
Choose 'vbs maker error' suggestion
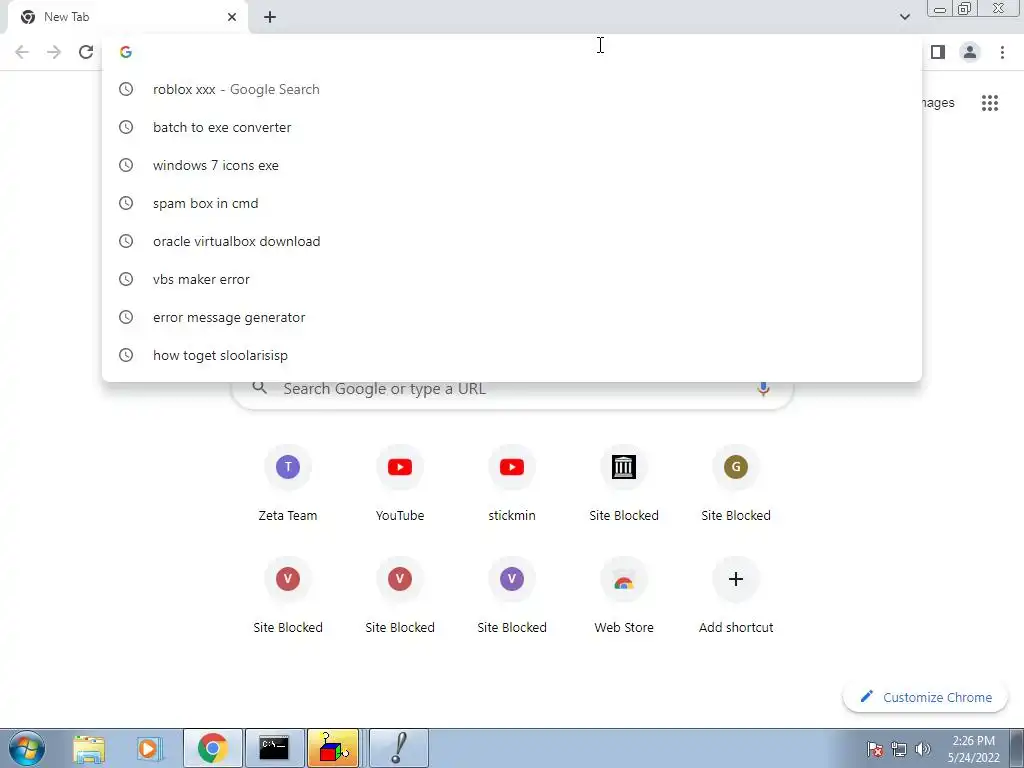point(511,279)
